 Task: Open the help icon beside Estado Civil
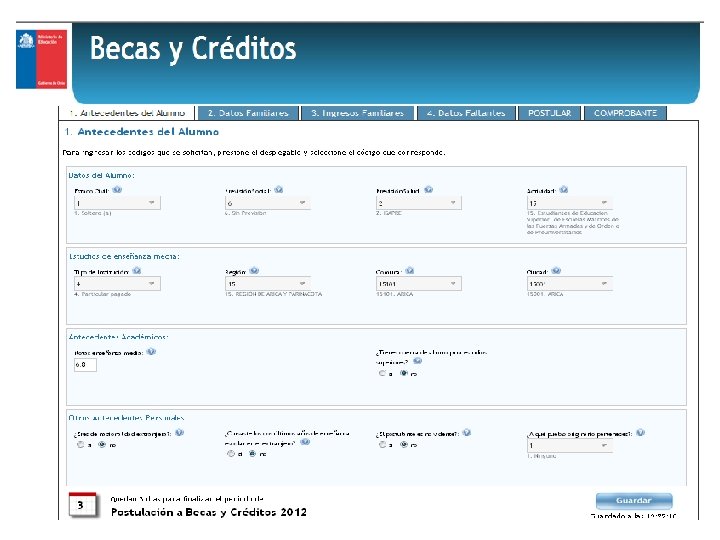click(x=117, y=190)
